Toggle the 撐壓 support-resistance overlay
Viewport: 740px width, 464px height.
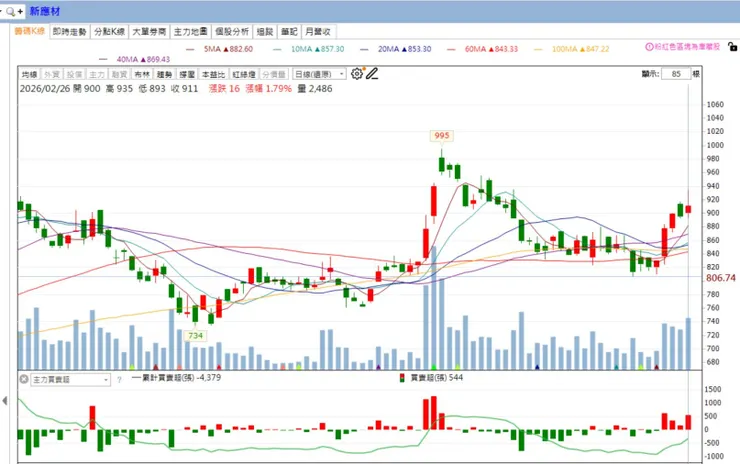[x=187, y=74]
